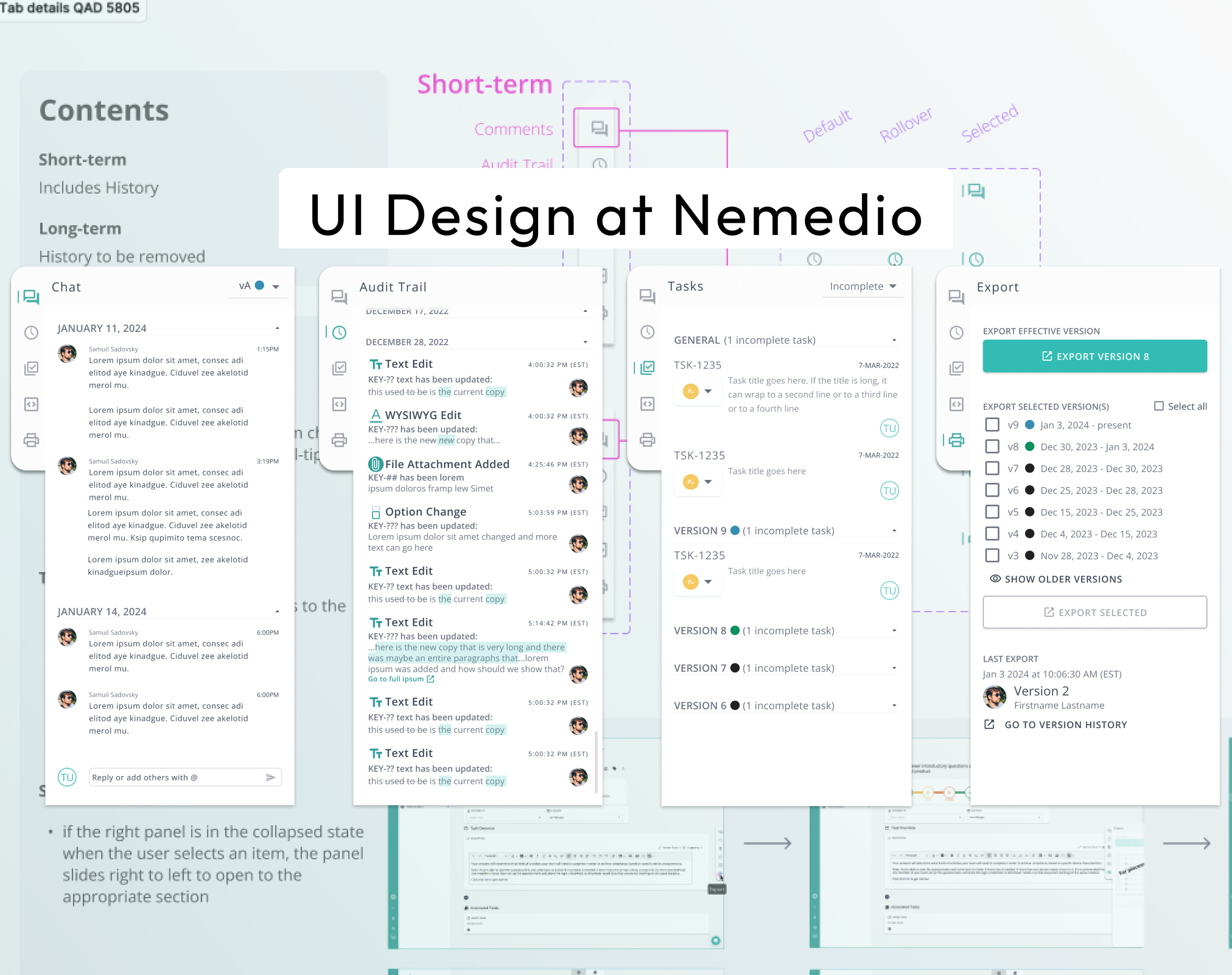This screenshot has height=975, width=1232.
Task: Click the paperclip icon of File Attachment Added
Action: click(x=375, y=464)
